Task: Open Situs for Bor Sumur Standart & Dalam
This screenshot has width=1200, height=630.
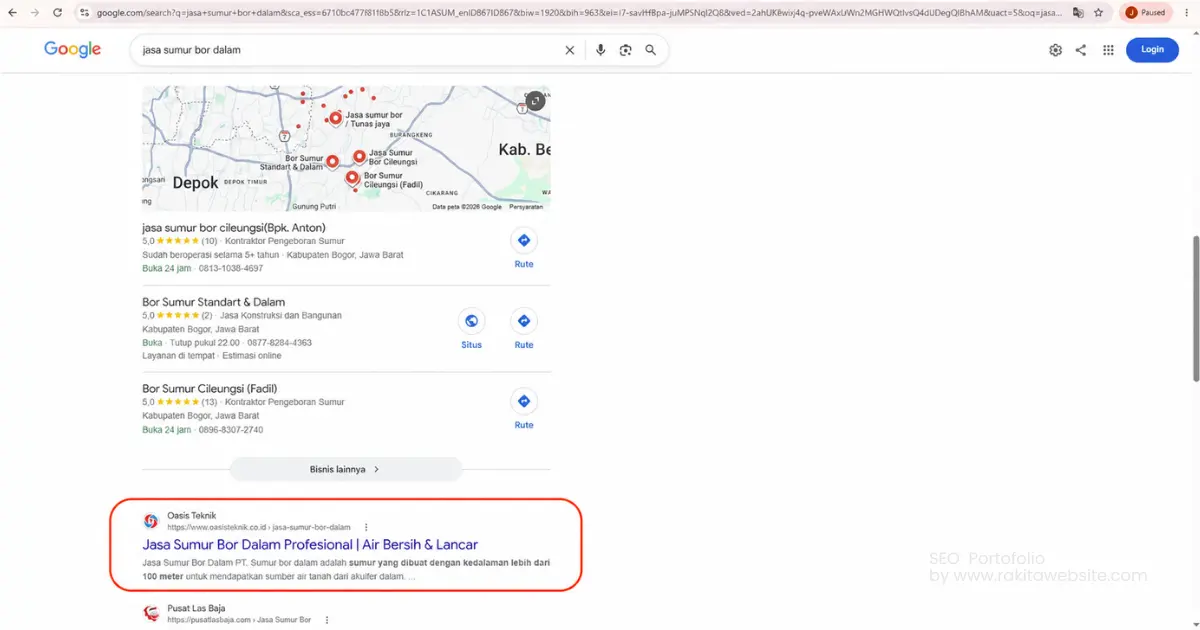Action: [471, 329]
